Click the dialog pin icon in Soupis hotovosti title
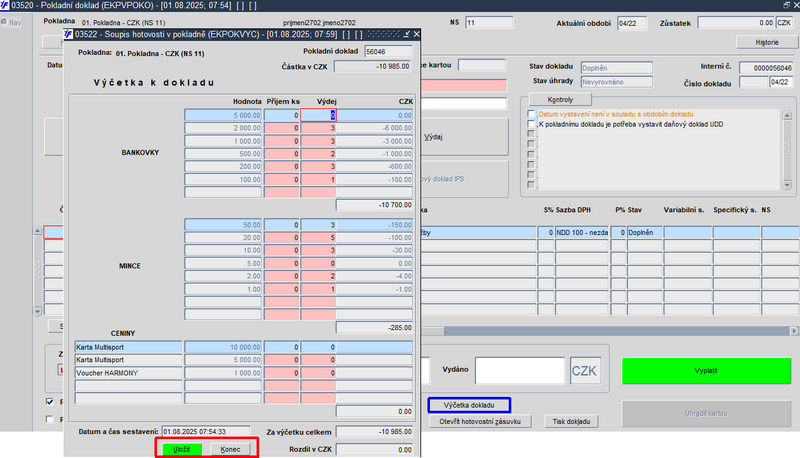 click(x=407, y=34)
